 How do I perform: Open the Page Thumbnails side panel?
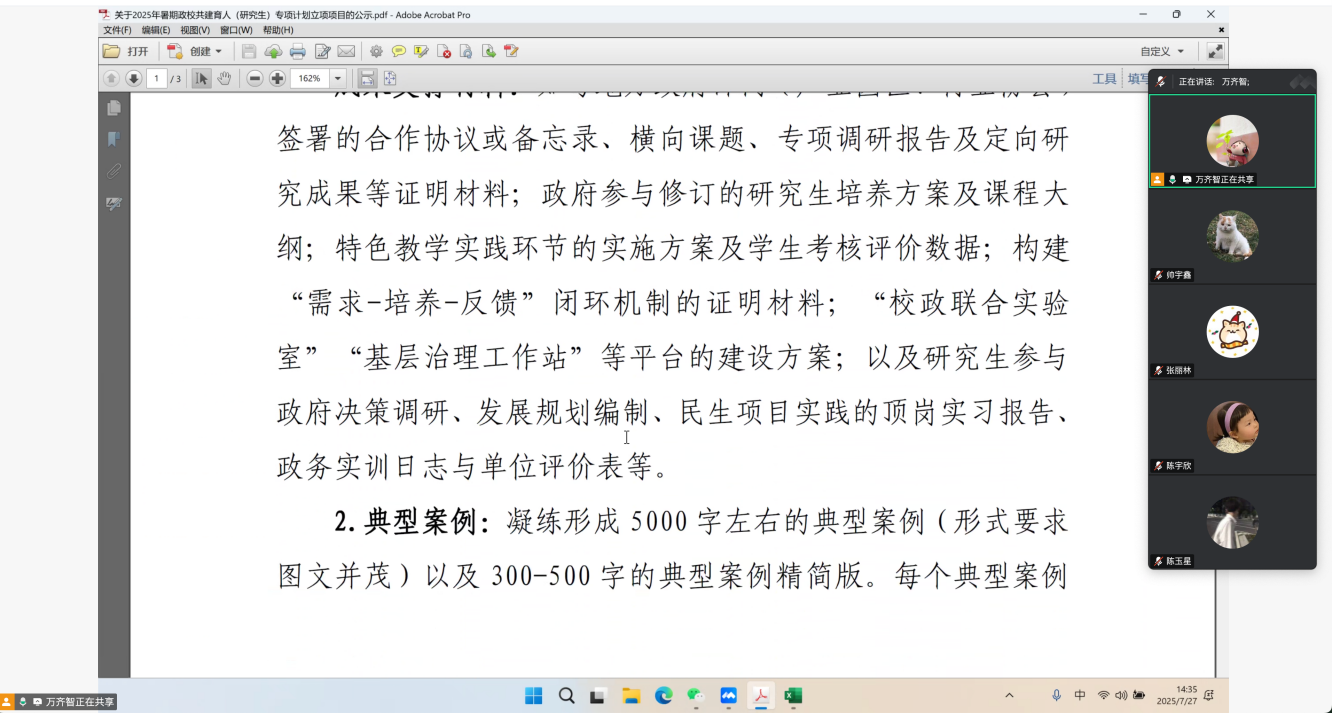pos(114,107)
